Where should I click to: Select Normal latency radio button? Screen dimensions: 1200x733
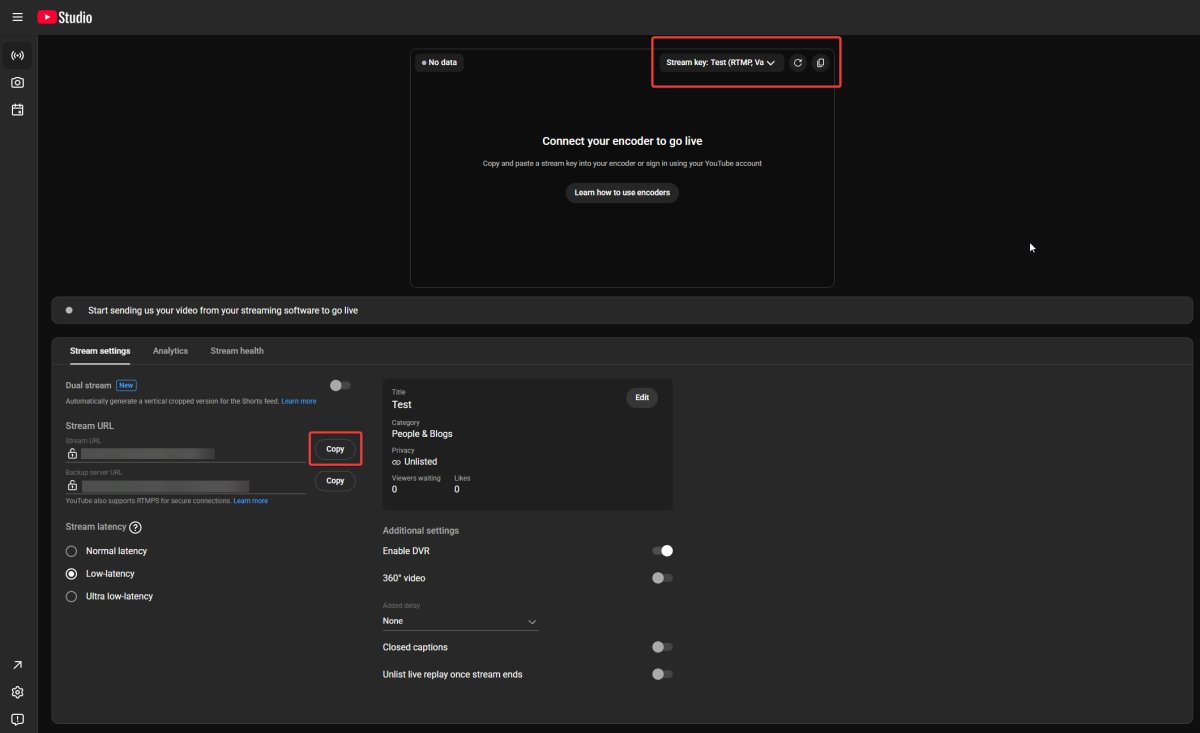click(x=71, y=551)
